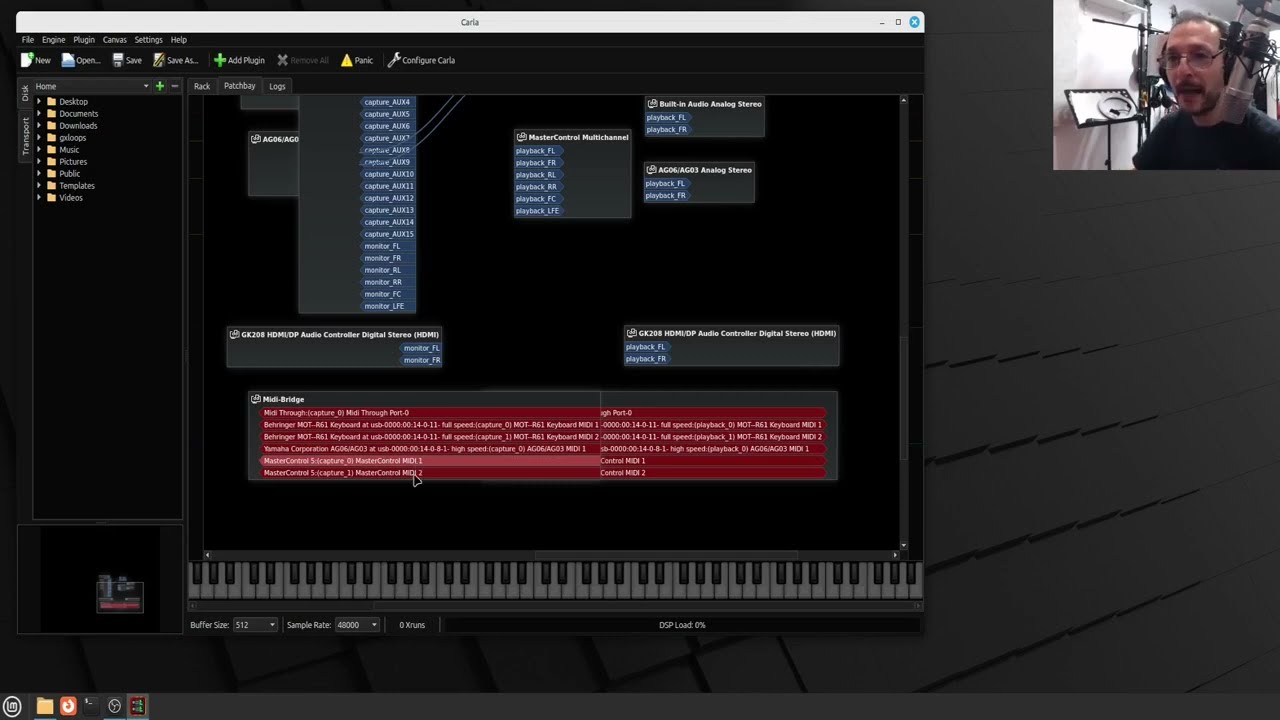Image resolution: width=1280 pixels, height=720 pixels.
Task: Click the Control MIDI 1 playback port
Action: [x=714, y=461]
